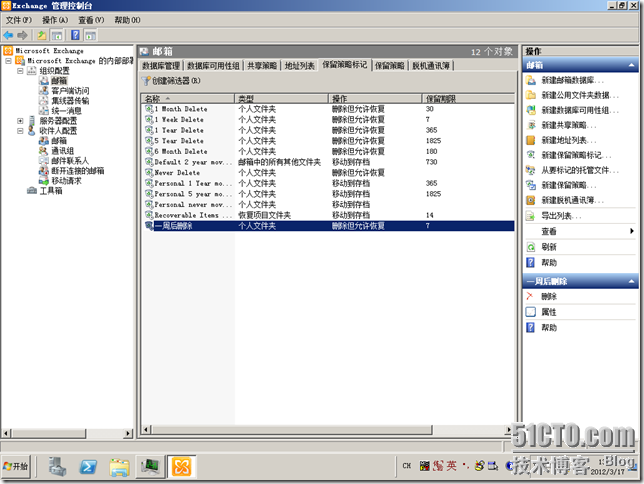Open PowerShell from the taskbar

click(x=88, y=467)
